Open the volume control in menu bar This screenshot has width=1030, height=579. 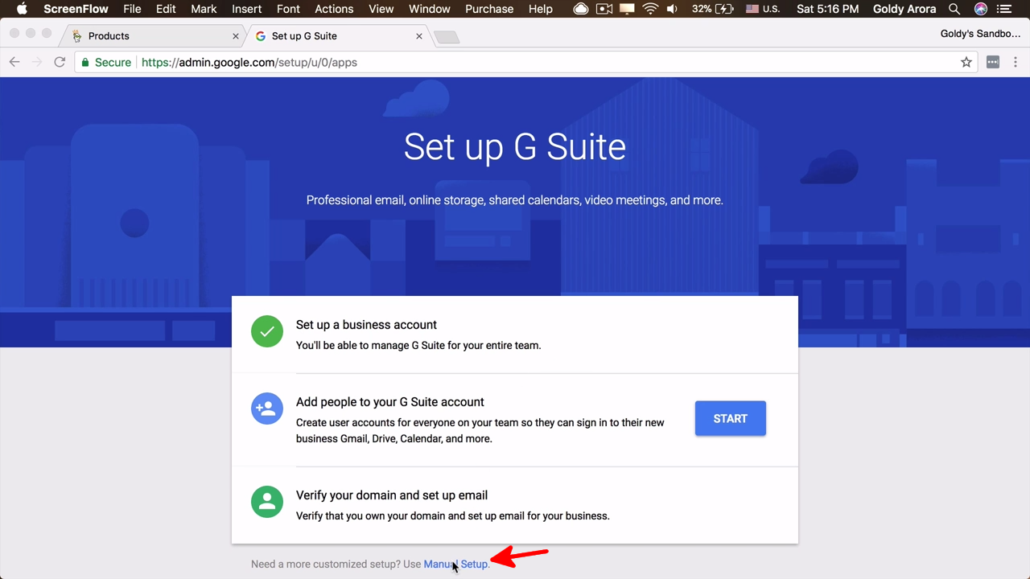pyautogui.click(x=672, y=9)
